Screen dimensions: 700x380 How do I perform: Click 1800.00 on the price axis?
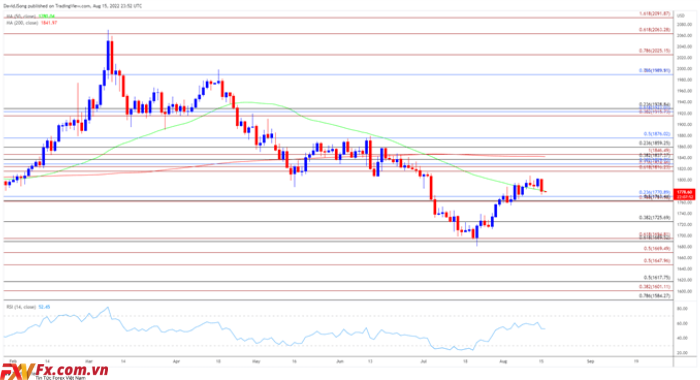pos(684,180)
